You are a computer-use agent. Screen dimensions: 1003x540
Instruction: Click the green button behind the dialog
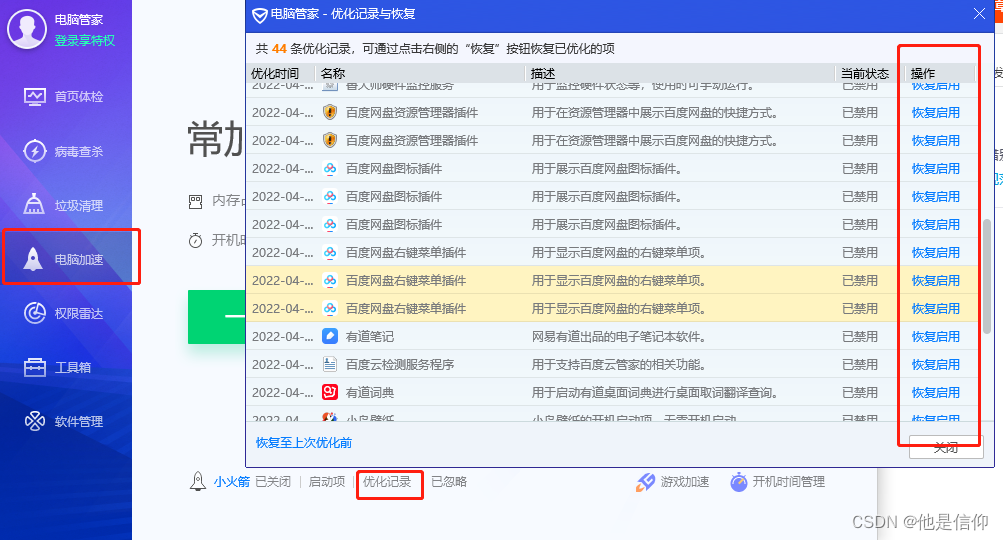tap(217, 317)
